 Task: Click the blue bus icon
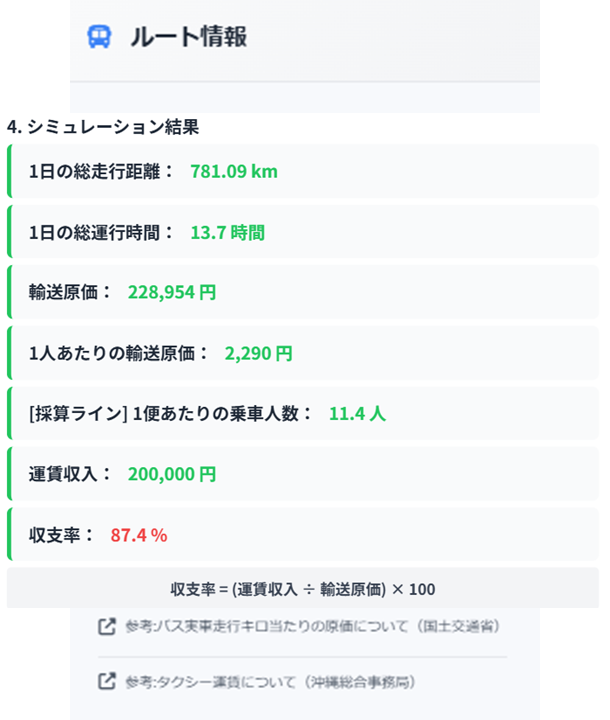coord(100,37)
